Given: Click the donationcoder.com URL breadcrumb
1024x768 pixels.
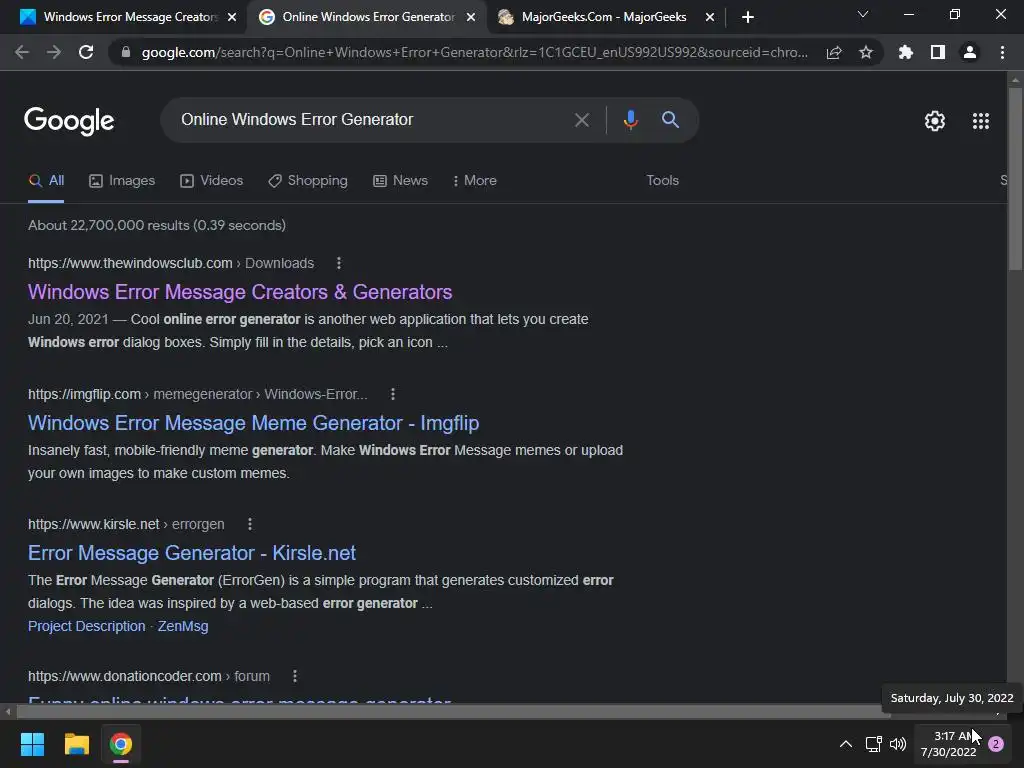Looking at the screenshot, I should coord(149,676).
